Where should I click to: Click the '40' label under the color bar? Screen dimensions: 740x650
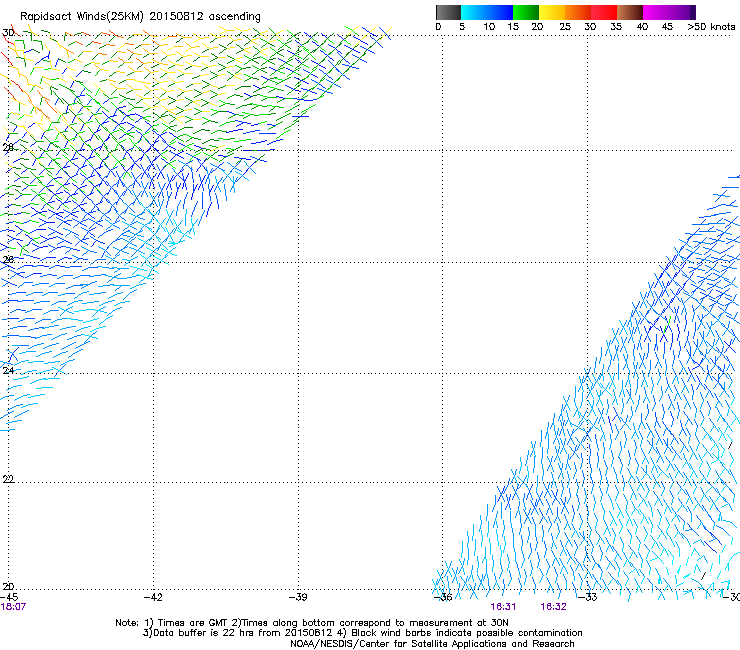click(x=642, y=27)
